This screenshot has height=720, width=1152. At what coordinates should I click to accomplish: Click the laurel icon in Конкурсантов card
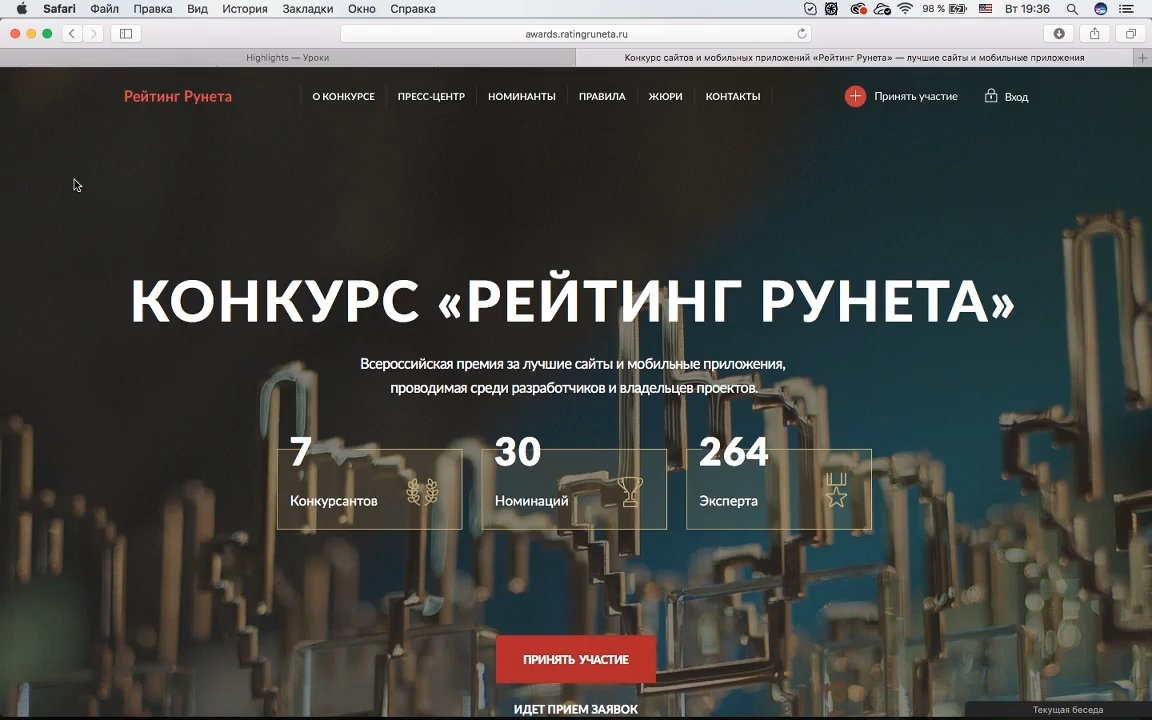click(422, 492)
